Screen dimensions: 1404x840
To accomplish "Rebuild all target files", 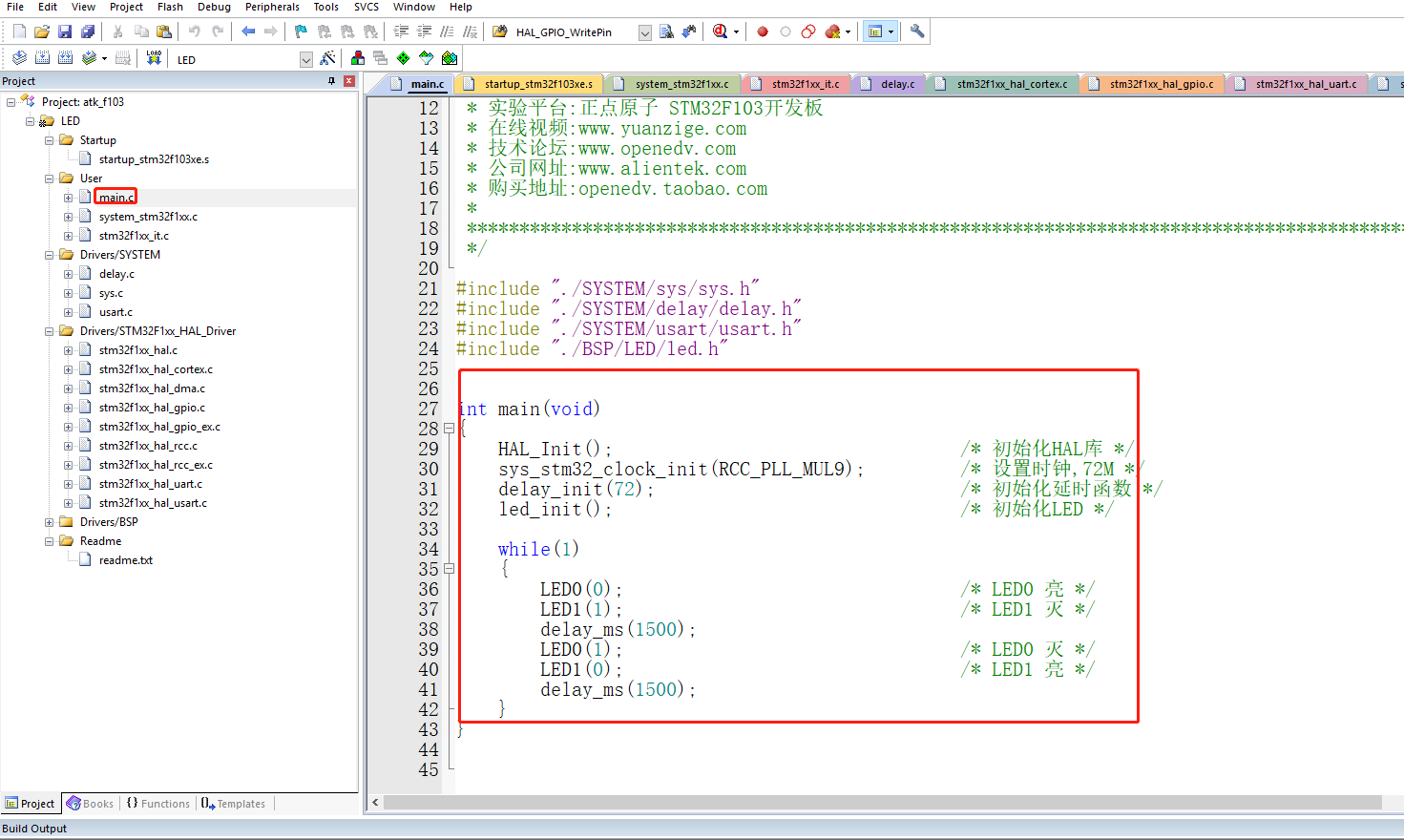I will (x=67, y=57).
